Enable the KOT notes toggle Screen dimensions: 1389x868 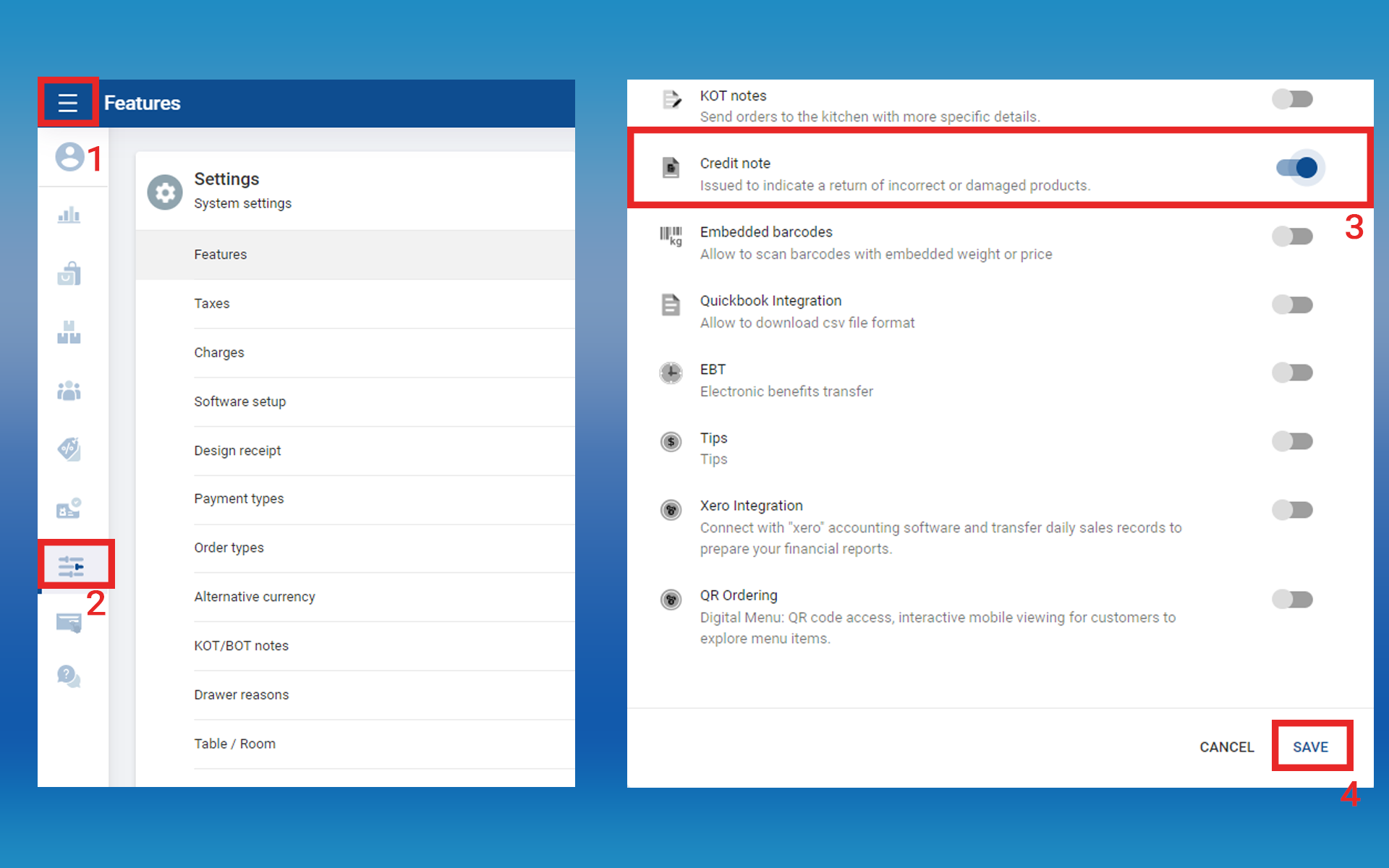coord(1292,99)
